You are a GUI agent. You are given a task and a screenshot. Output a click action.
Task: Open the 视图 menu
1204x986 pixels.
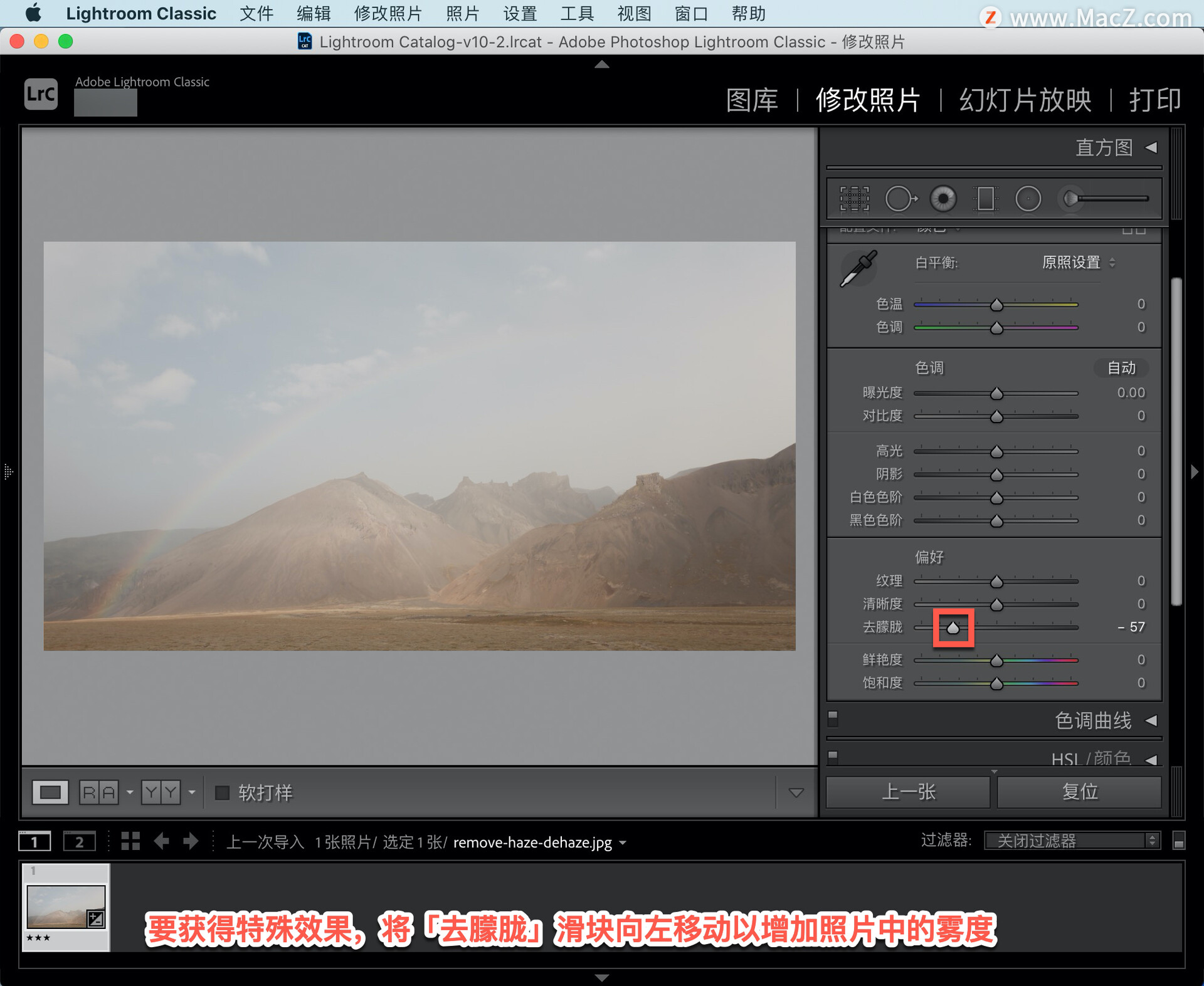click(x=634, y=14)
